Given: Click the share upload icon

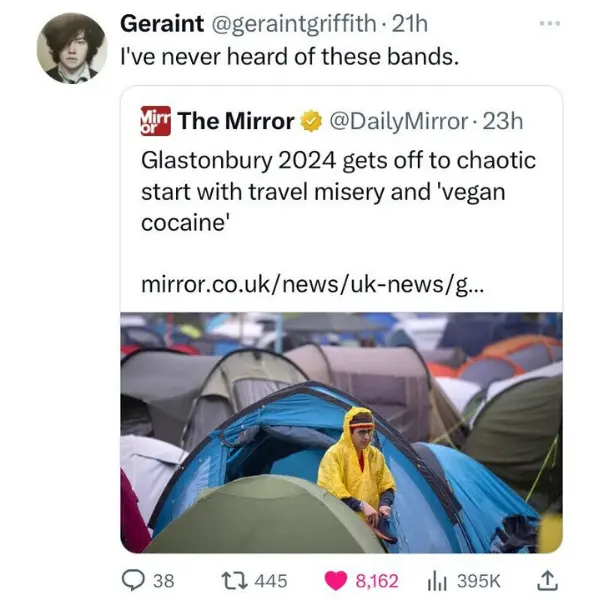Looking at the screenshot, I should pos(549,579).
